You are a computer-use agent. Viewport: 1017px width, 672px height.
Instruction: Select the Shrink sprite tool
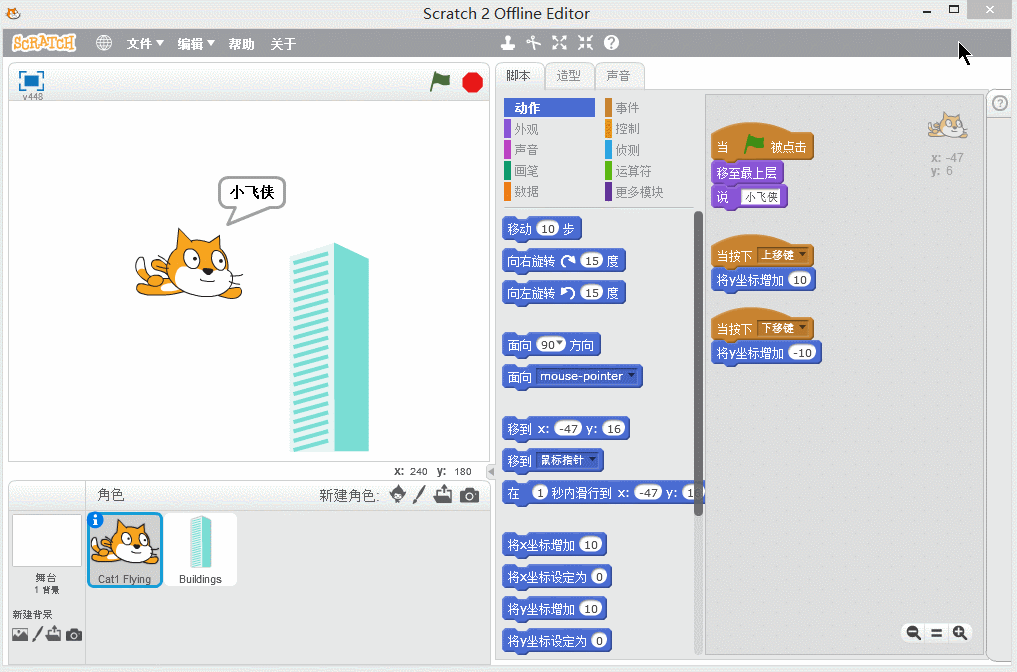tap(585, 43)
